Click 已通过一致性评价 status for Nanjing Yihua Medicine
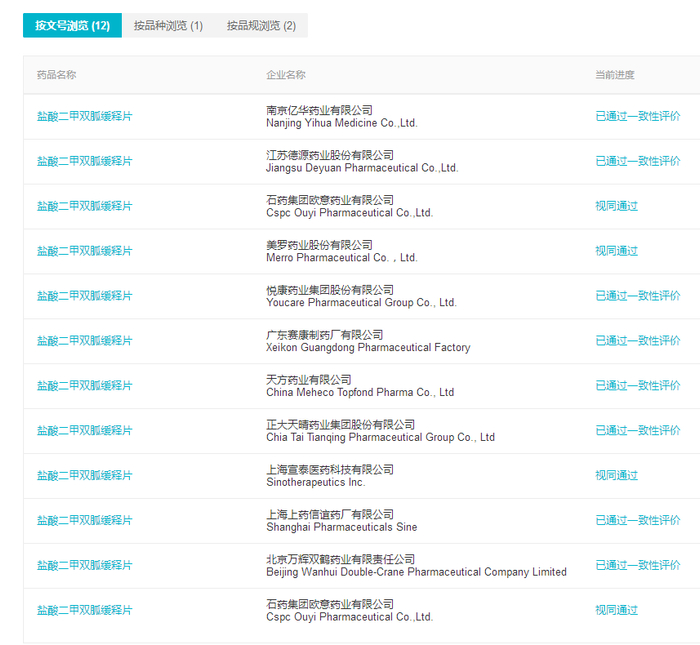700x645 pixels. coord(638,116)
